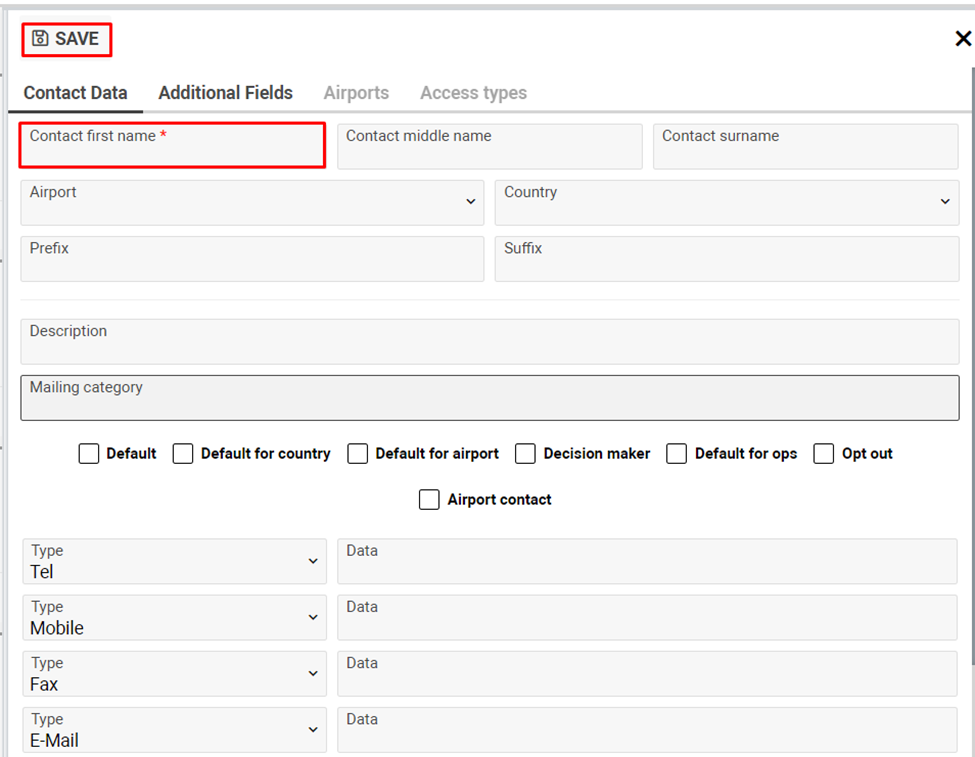
Task: Expand the E-Mail type dropdown
Action: (313, 730)
